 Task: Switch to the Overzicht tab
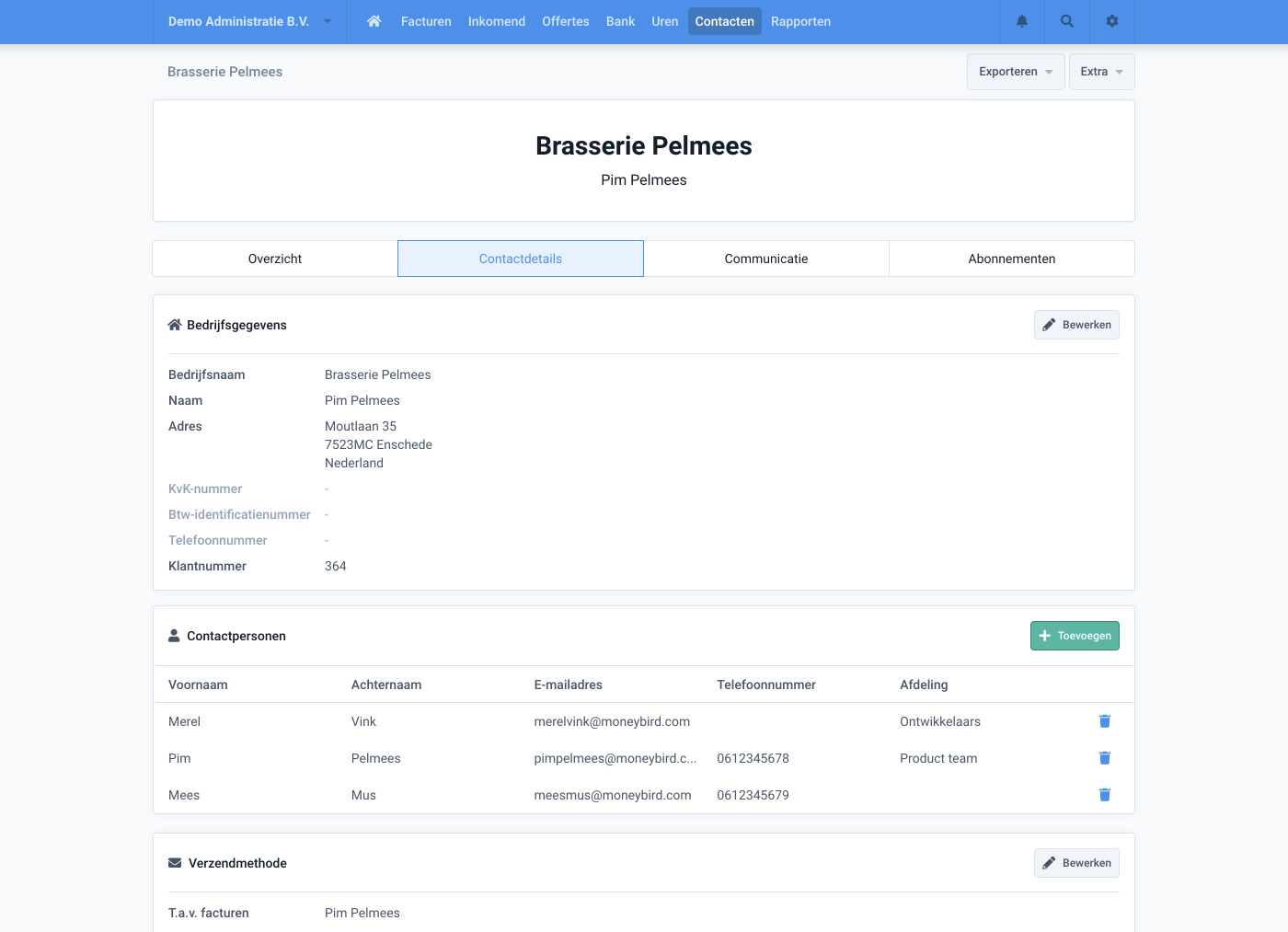tap(275, 259)
